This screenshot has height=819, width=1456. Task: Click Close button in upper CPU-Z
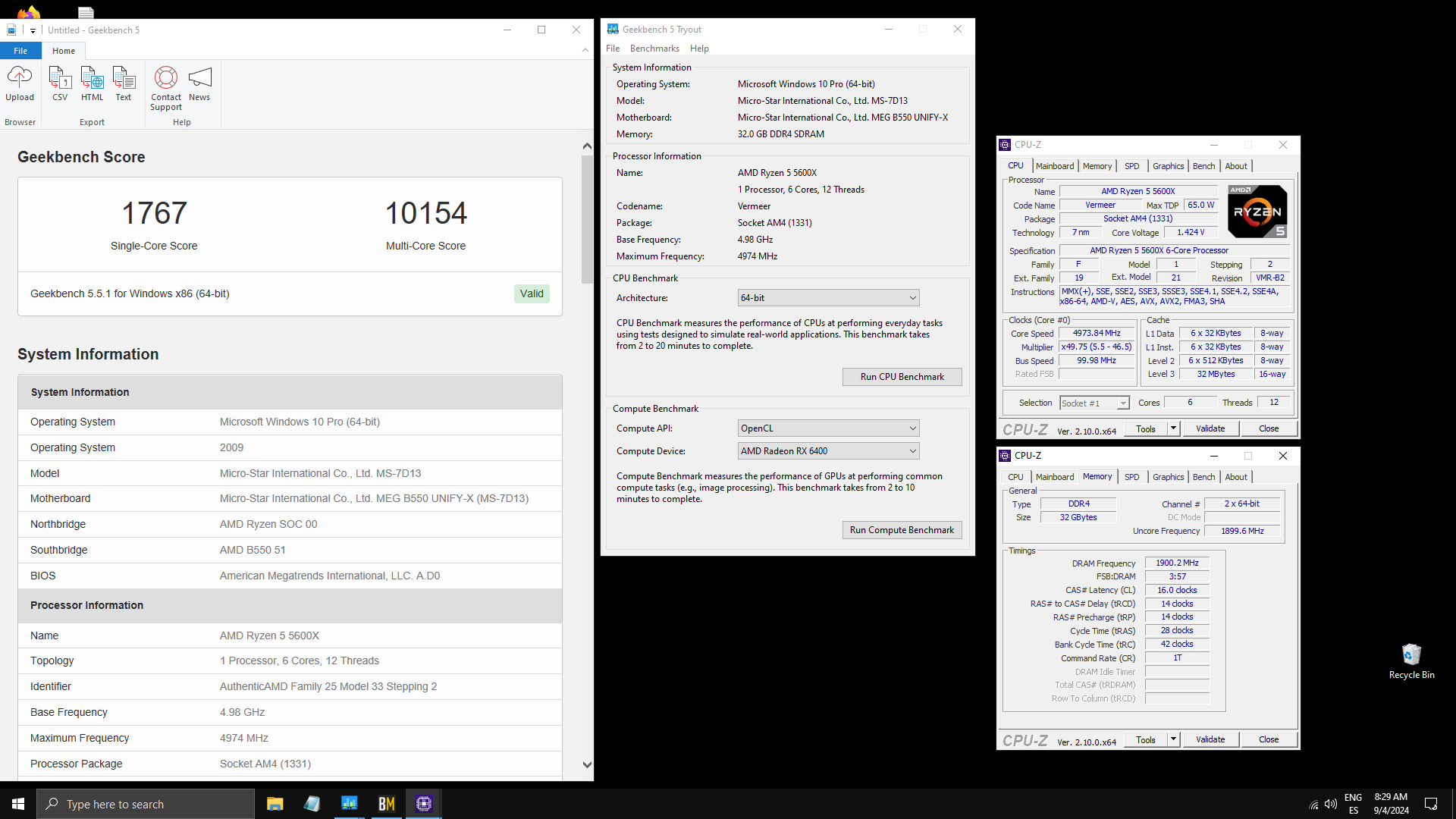[1269, 428]
